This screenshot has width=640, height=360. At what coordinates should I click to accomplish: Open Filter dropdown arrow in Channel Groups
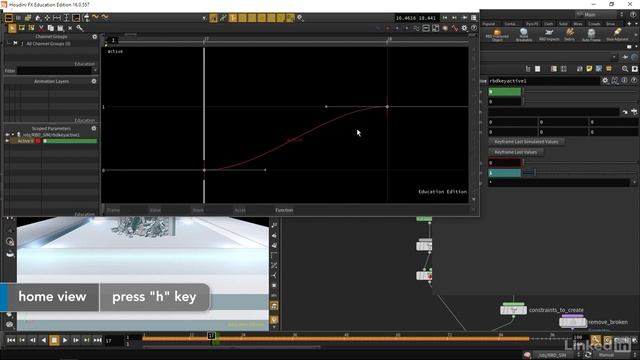(95, 71)
